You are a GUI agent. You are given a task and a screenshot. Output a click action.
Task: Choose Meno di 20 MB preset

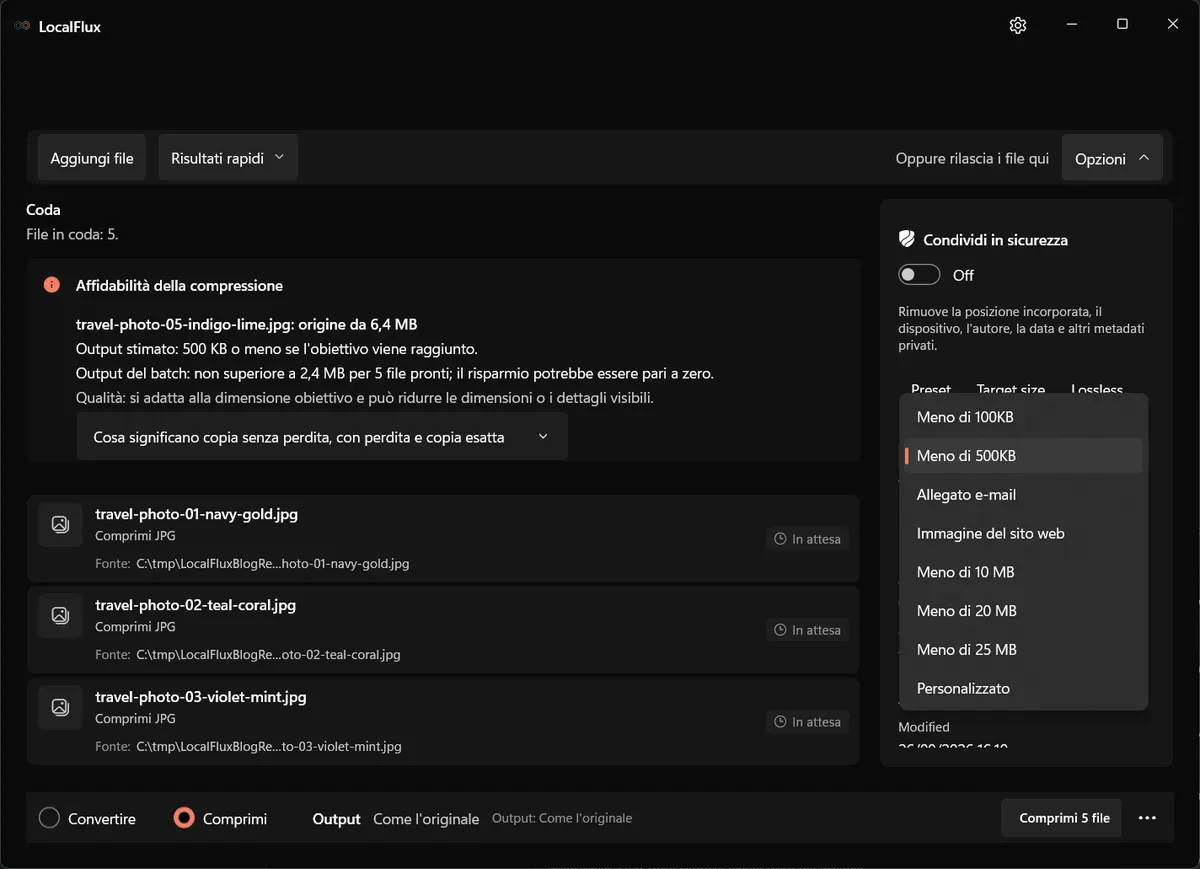pos(1023,611)
